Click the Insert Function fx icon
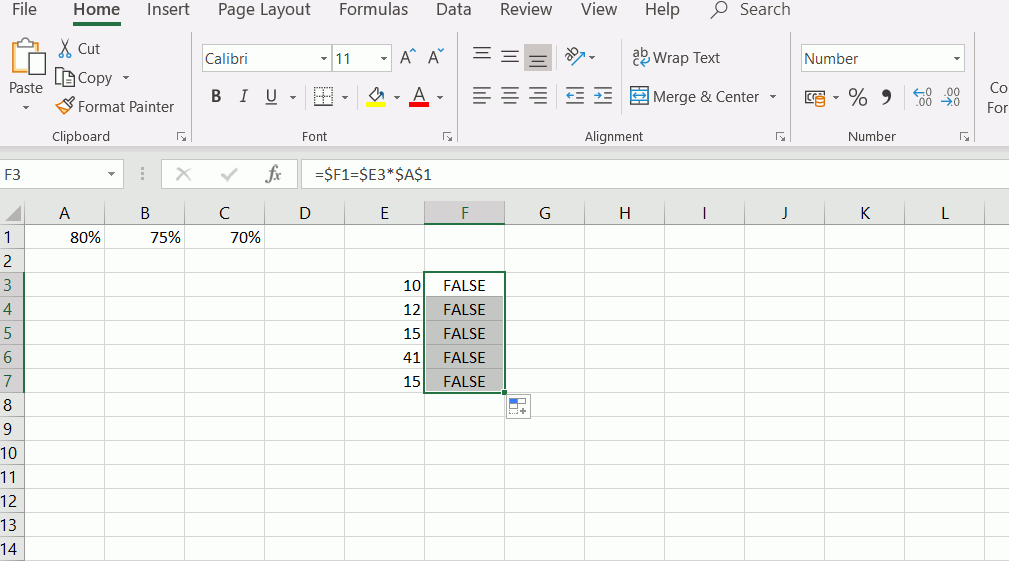 [273, 174]
